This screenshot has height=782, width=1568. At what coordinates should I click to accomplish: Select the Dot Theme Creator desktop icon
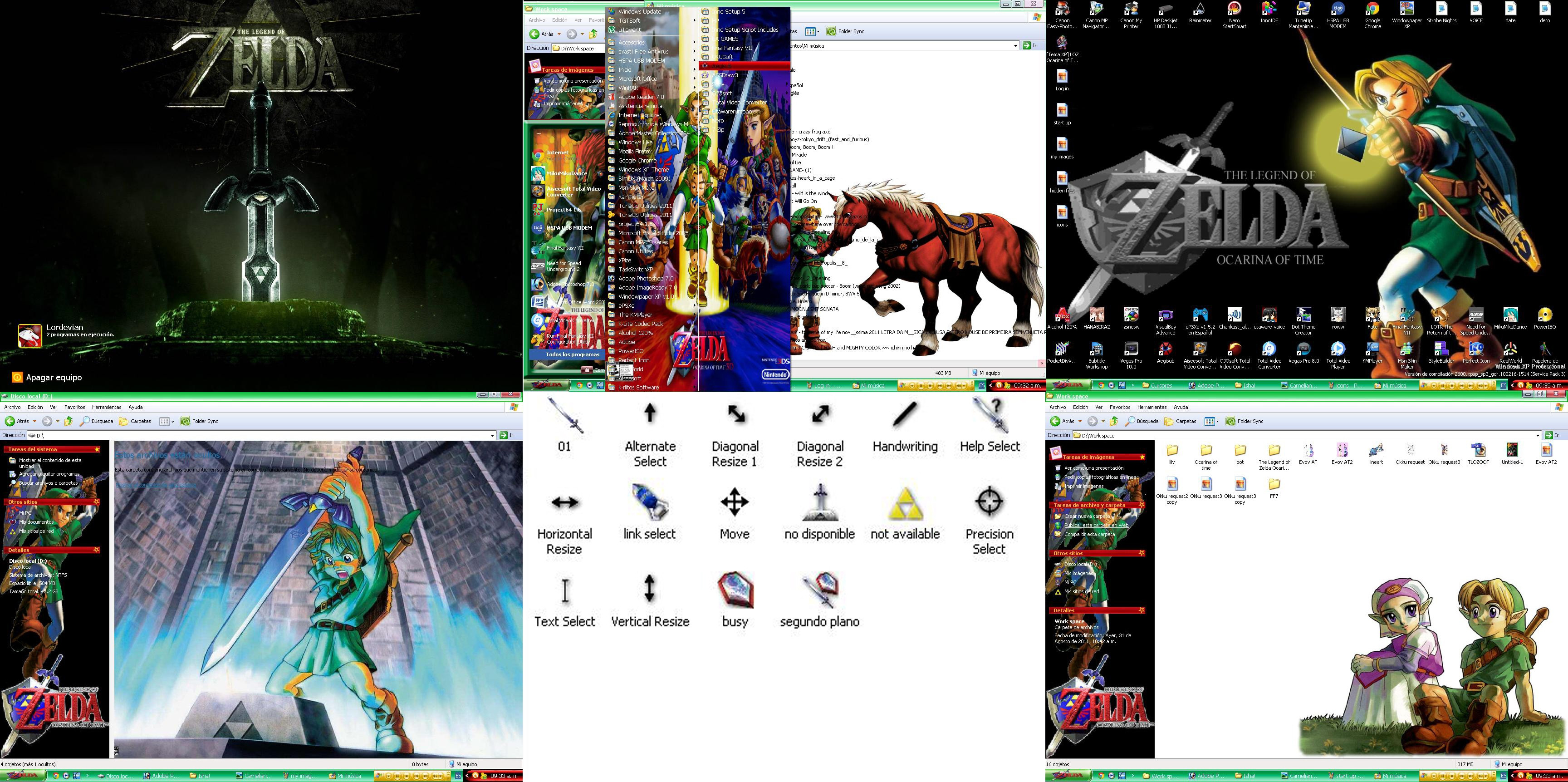pos(1303,322)
